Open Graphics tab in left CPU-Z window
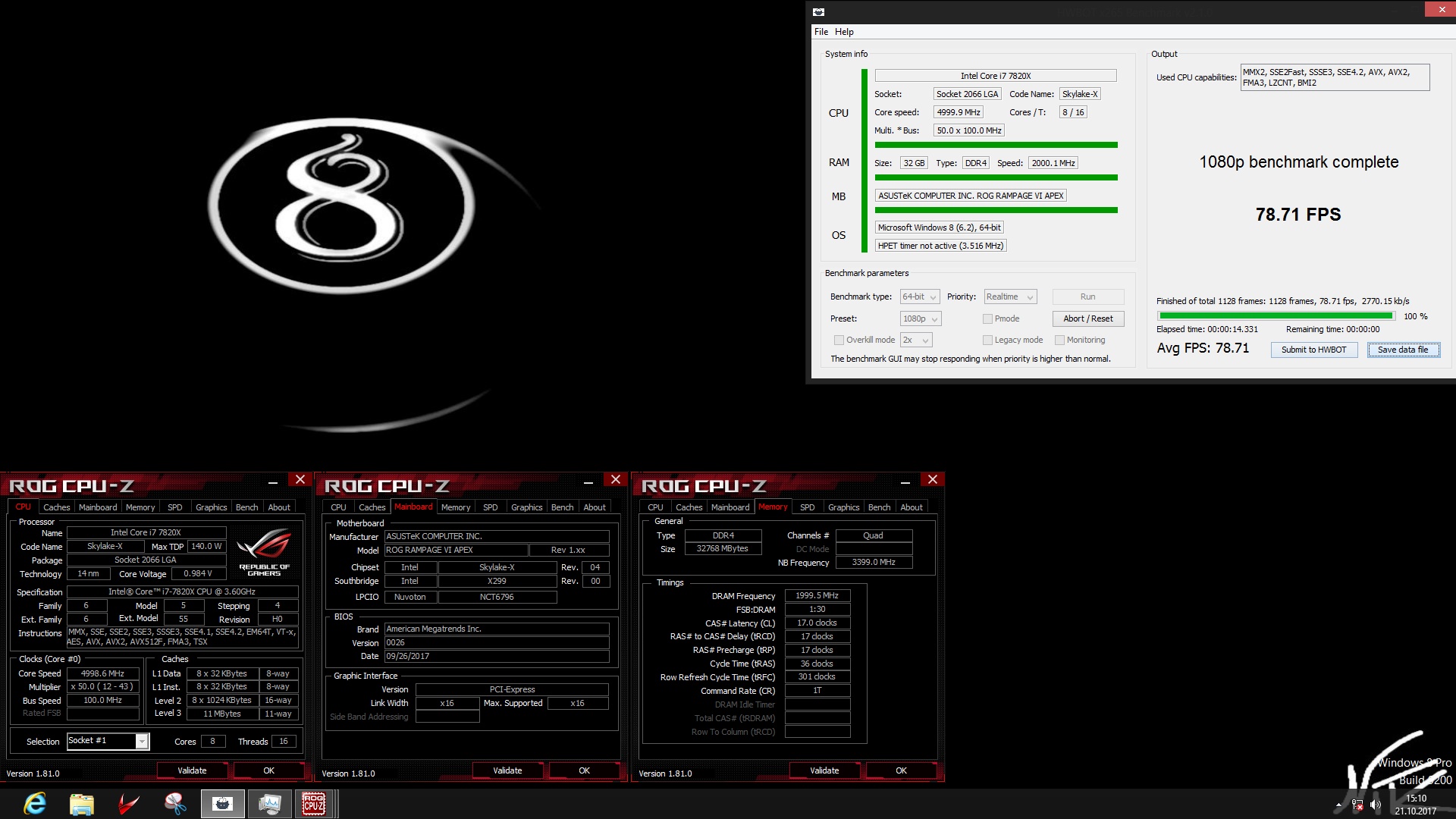Image resolution: width=1456 pixels, height=819 pixels. [211, 507]
